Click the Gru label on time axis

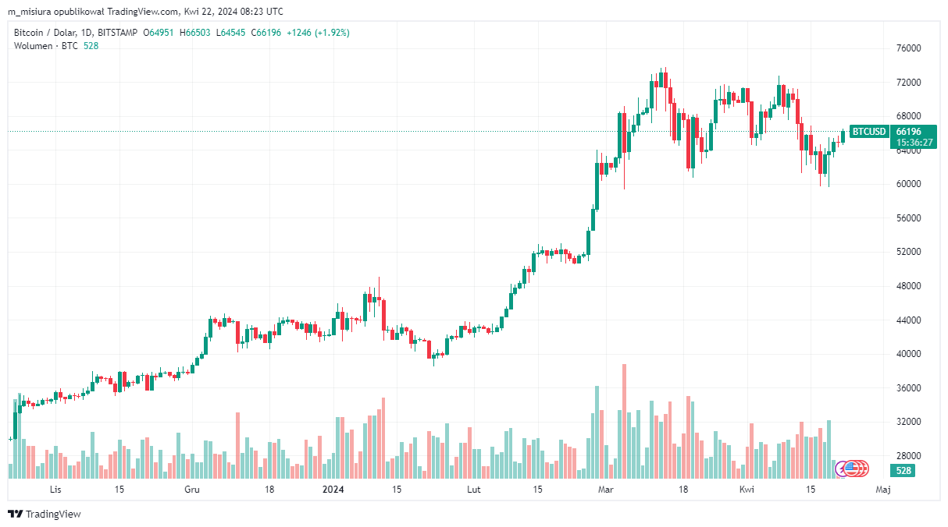(193, 490)
